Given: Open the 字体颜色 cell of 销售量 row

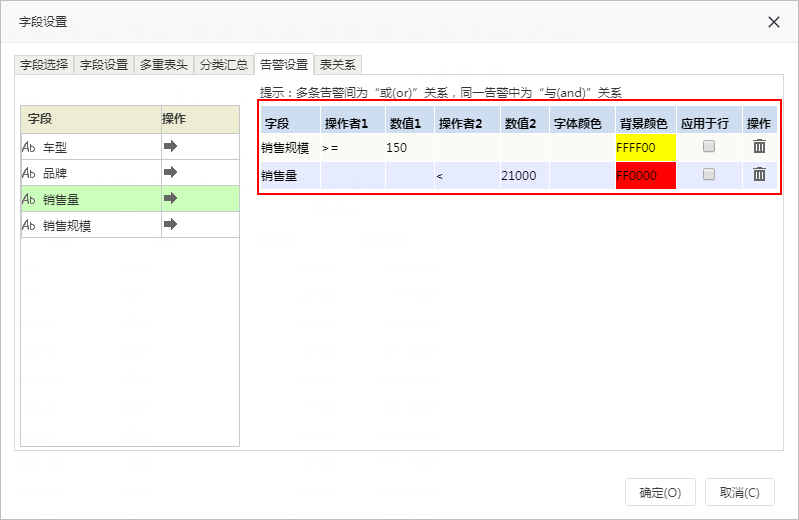Looking at the screenshot, I should click(582, 176).
